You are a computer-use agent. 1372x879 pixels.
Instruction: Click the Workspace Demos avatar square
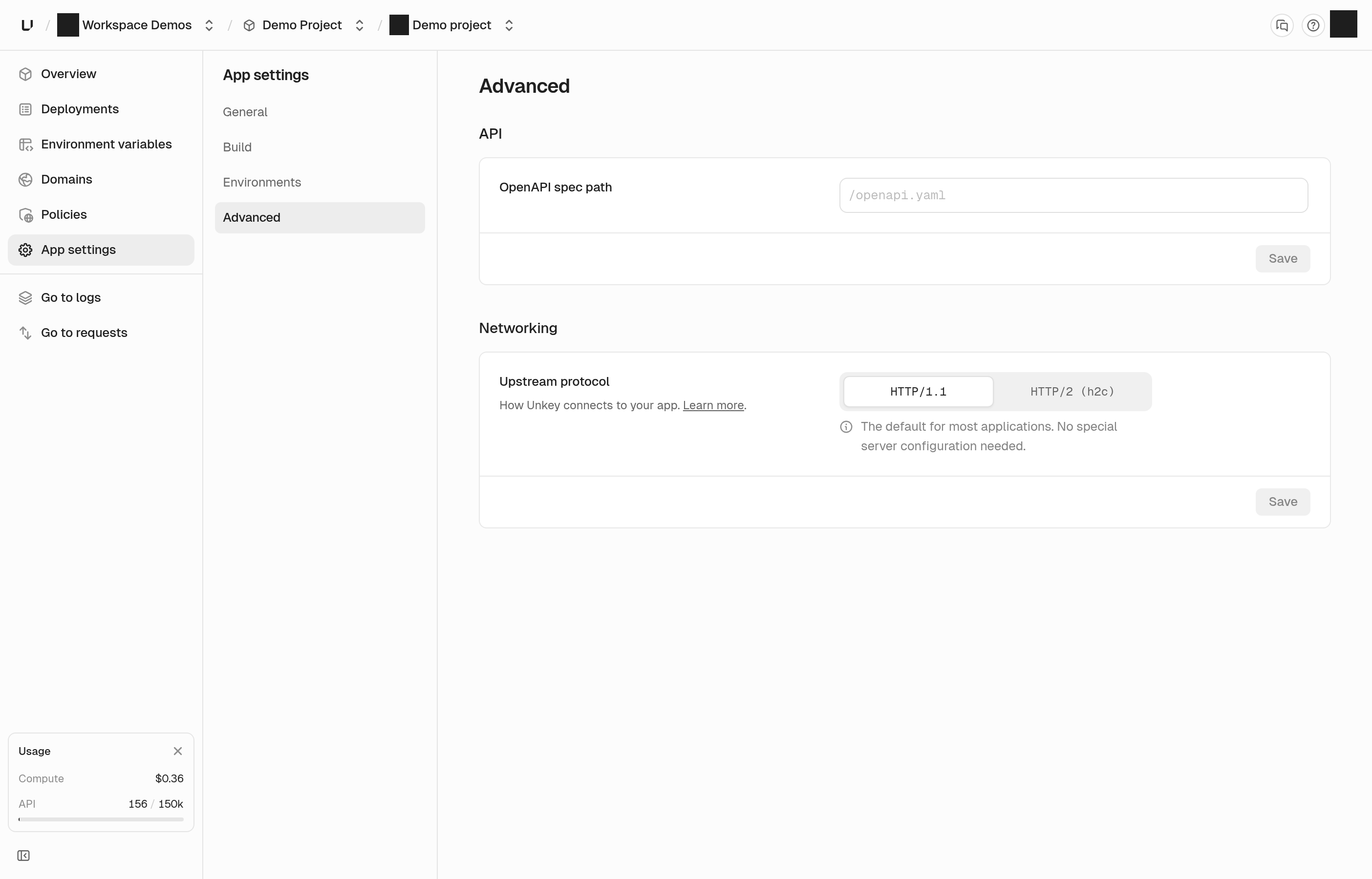click(x=68, y=25)
